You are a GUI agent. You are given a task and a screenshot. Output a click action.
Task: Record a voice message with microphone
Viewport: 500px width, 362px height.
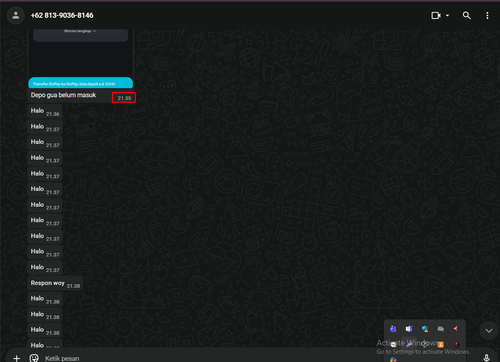(x=486, y=358)
